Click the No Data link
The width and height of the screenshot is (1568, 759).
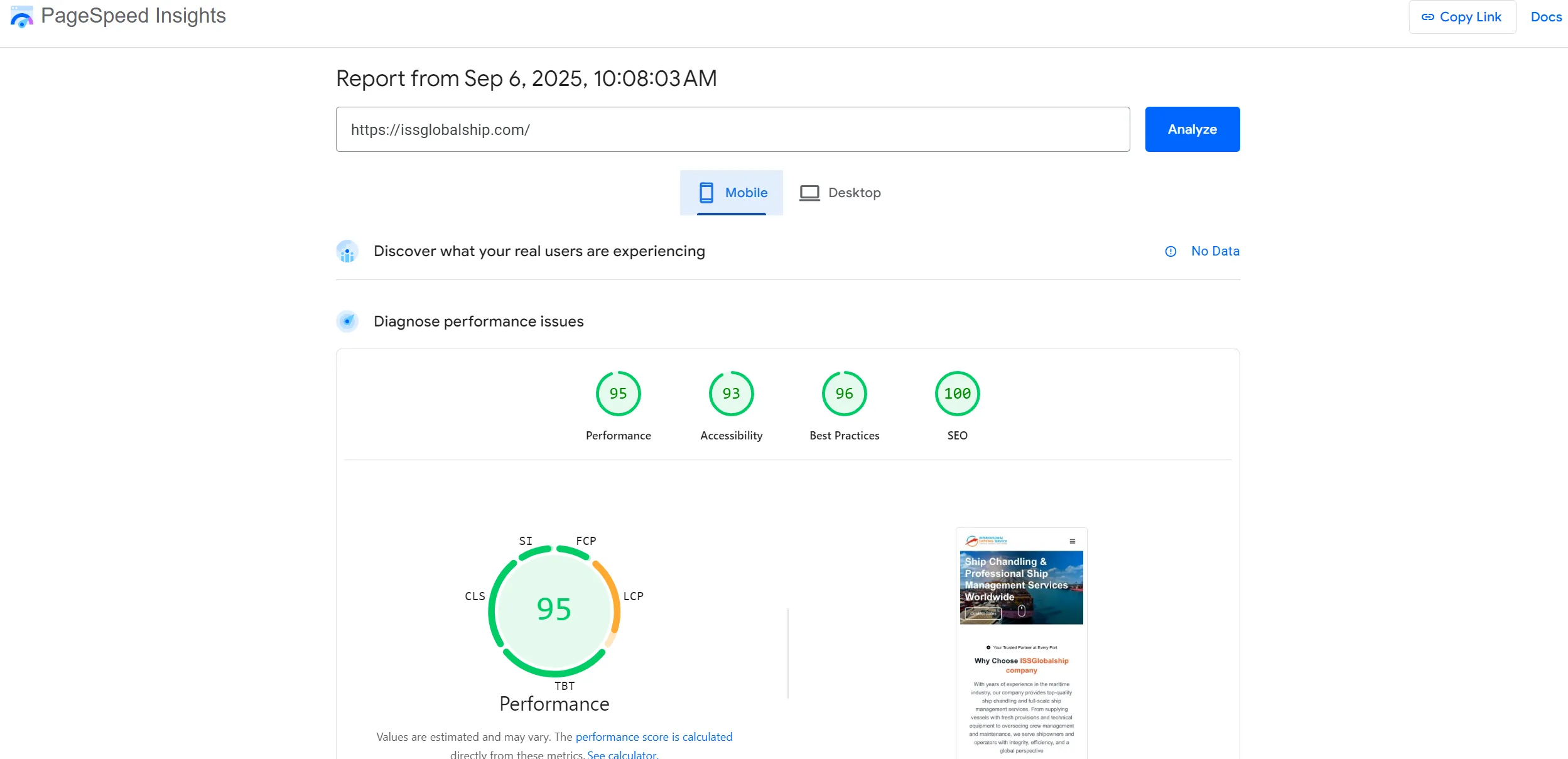(1215, 251)
